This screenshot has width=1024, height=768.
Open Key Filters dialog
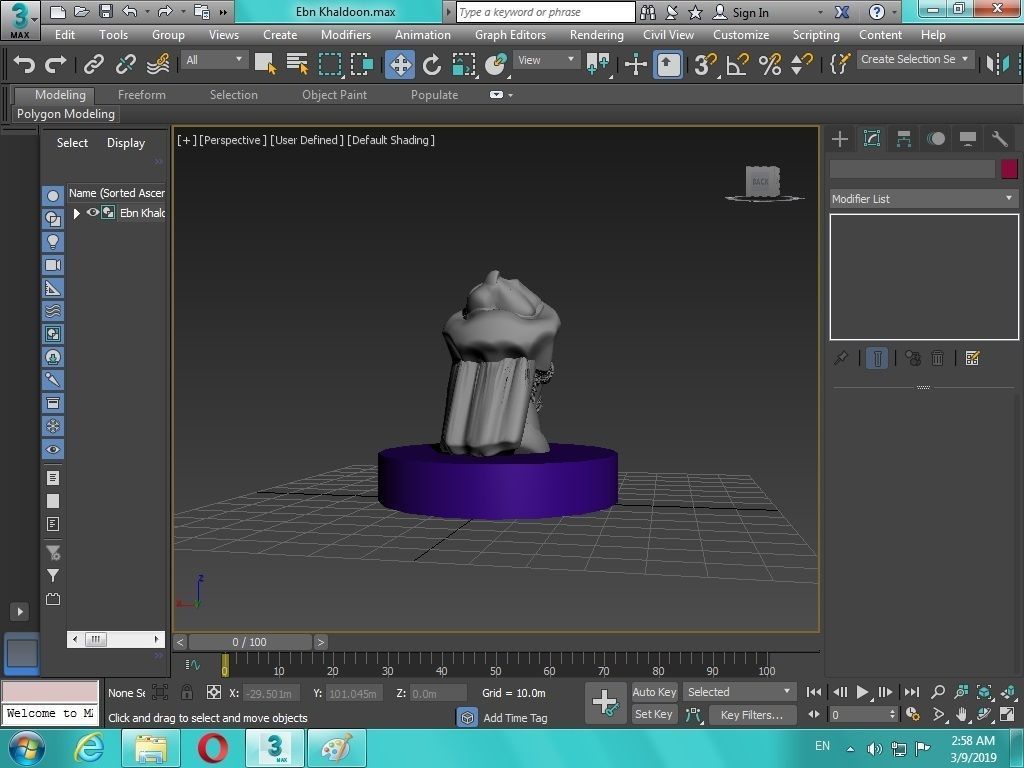click(752, 714)
